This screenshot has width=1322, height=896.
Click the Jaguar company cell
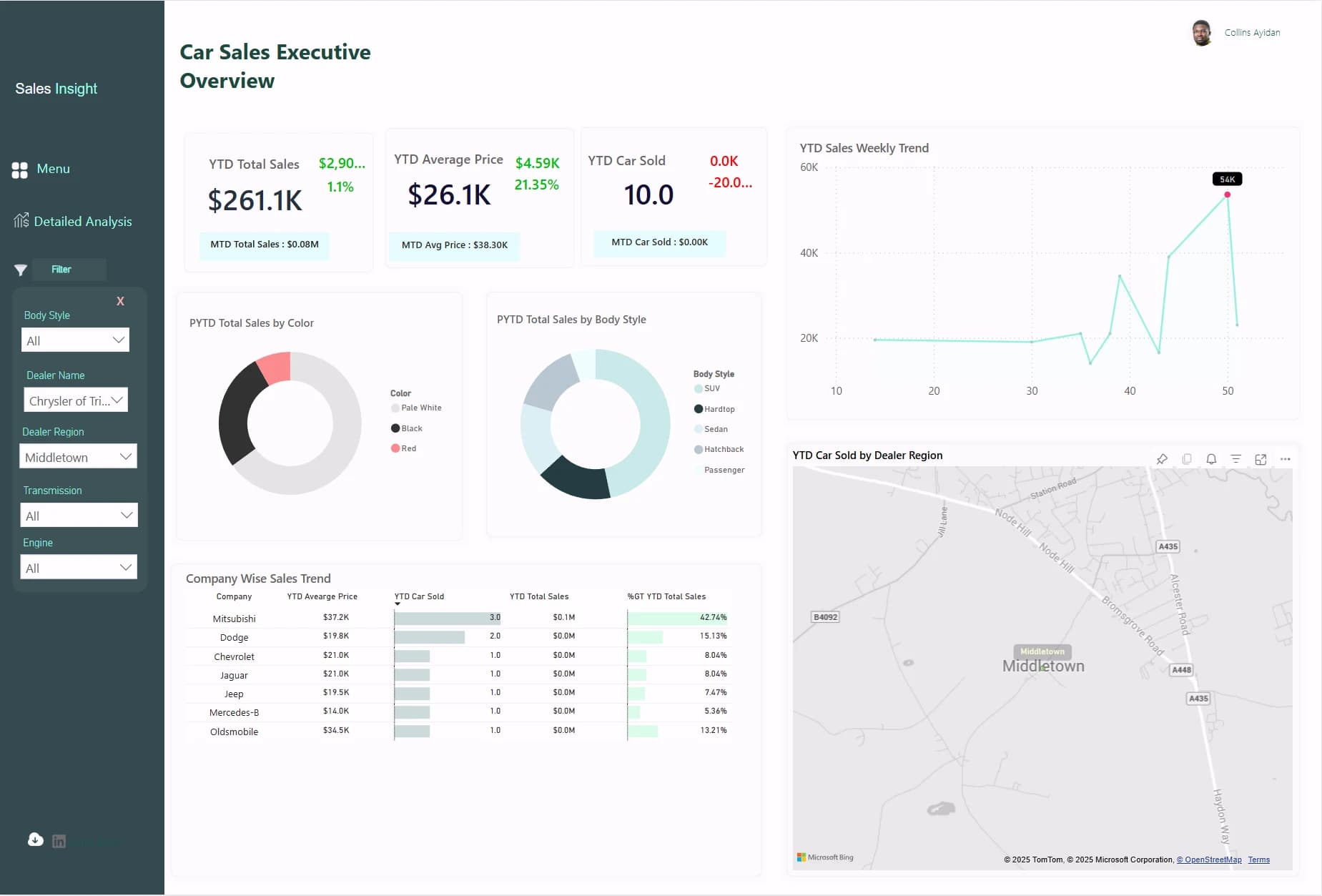click(x=234, y=675)
